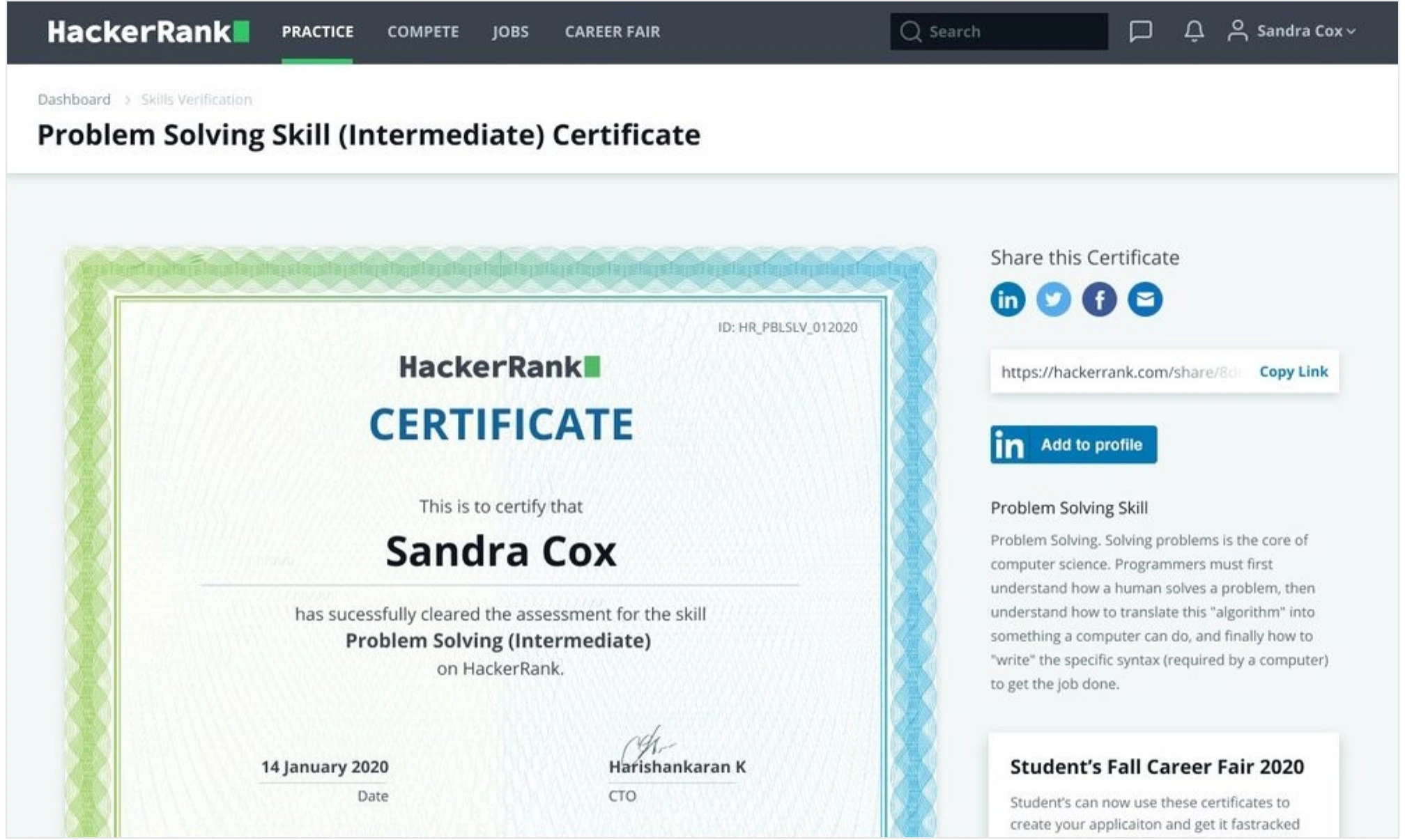
Task: Click the search magnifier icon
Action: point(910,31)
